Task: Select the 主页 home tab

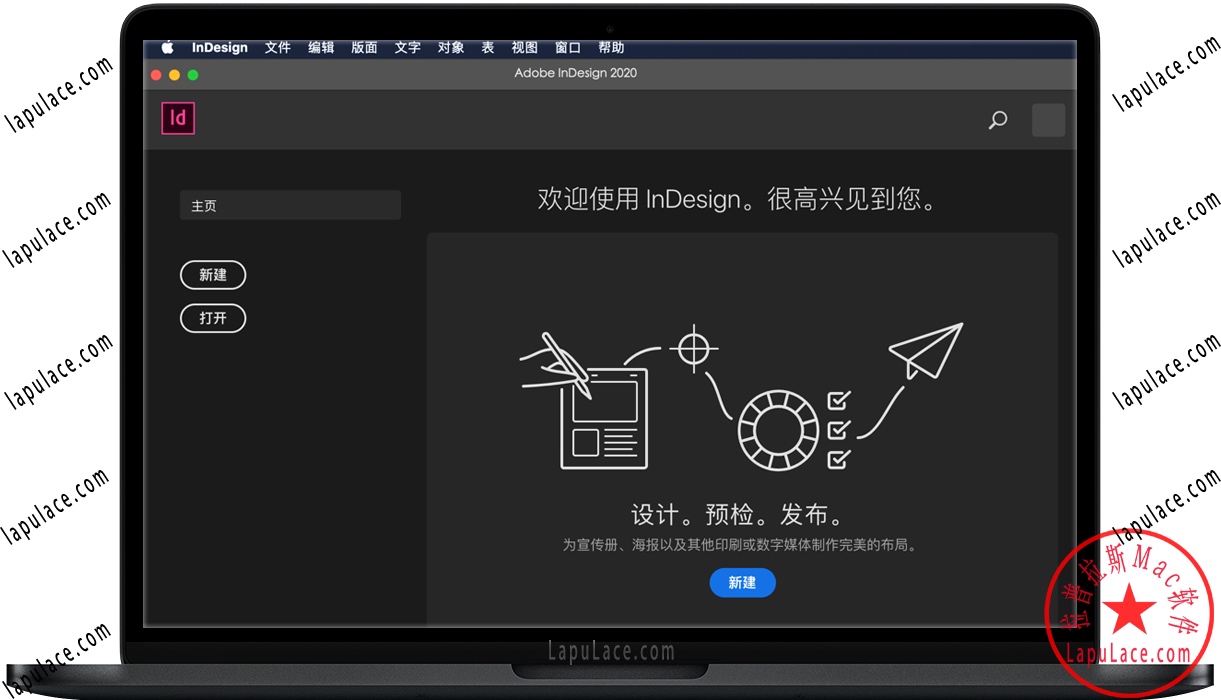Action: tap(290, 205)
